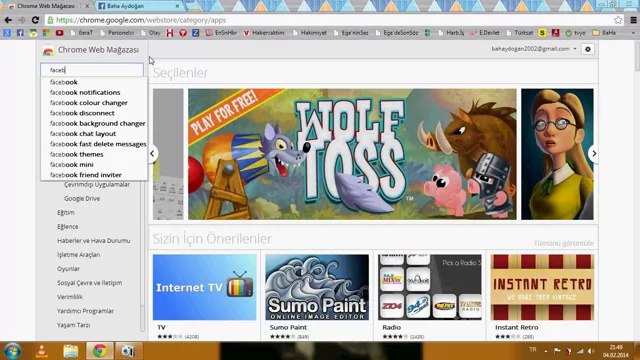This screenshot has width=640, height=360.
Task: Switch to Chrome in the taskbar
Action: (x=100, y=351)
